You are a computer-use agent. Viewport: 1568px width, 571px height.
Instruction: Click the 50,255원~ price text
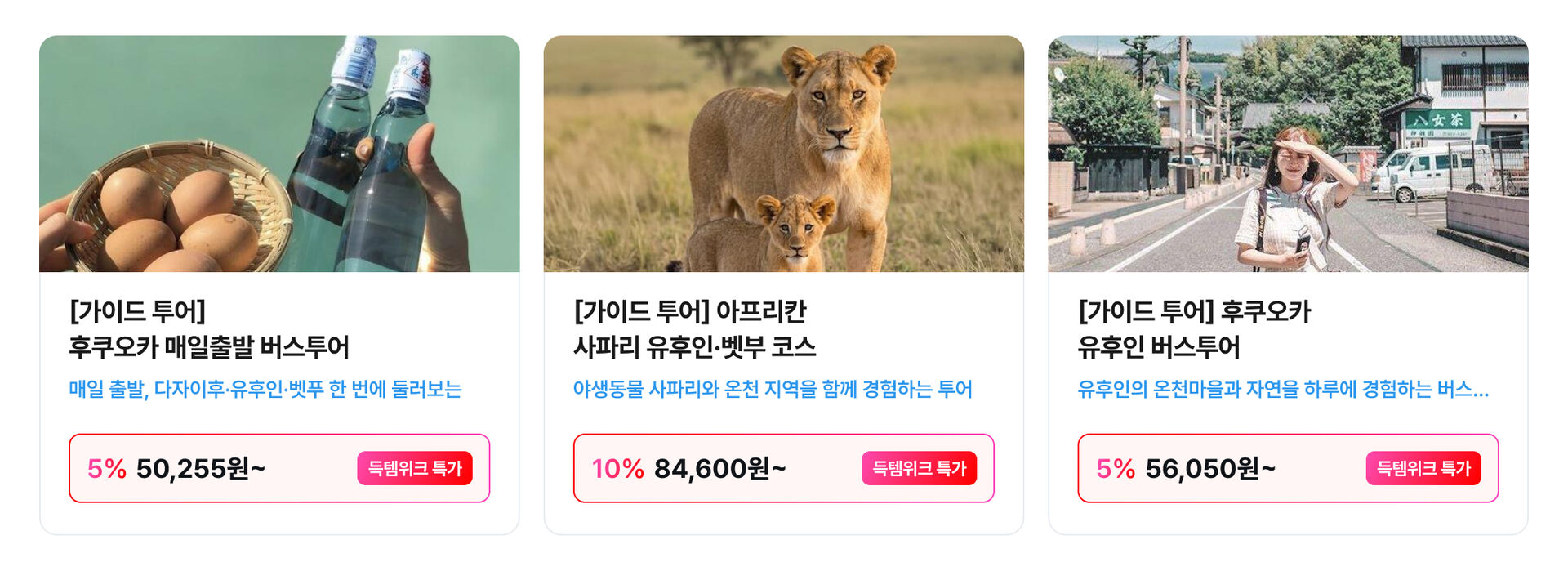coord(201,468)
